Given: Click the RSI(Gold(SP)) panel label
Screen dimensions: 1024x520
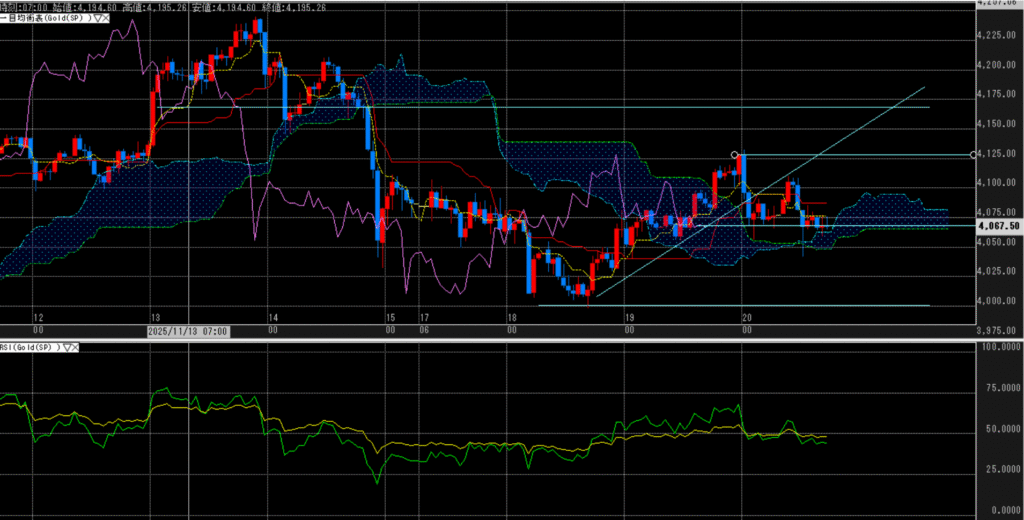Looking at the screenshot, I should click(30, 346).
